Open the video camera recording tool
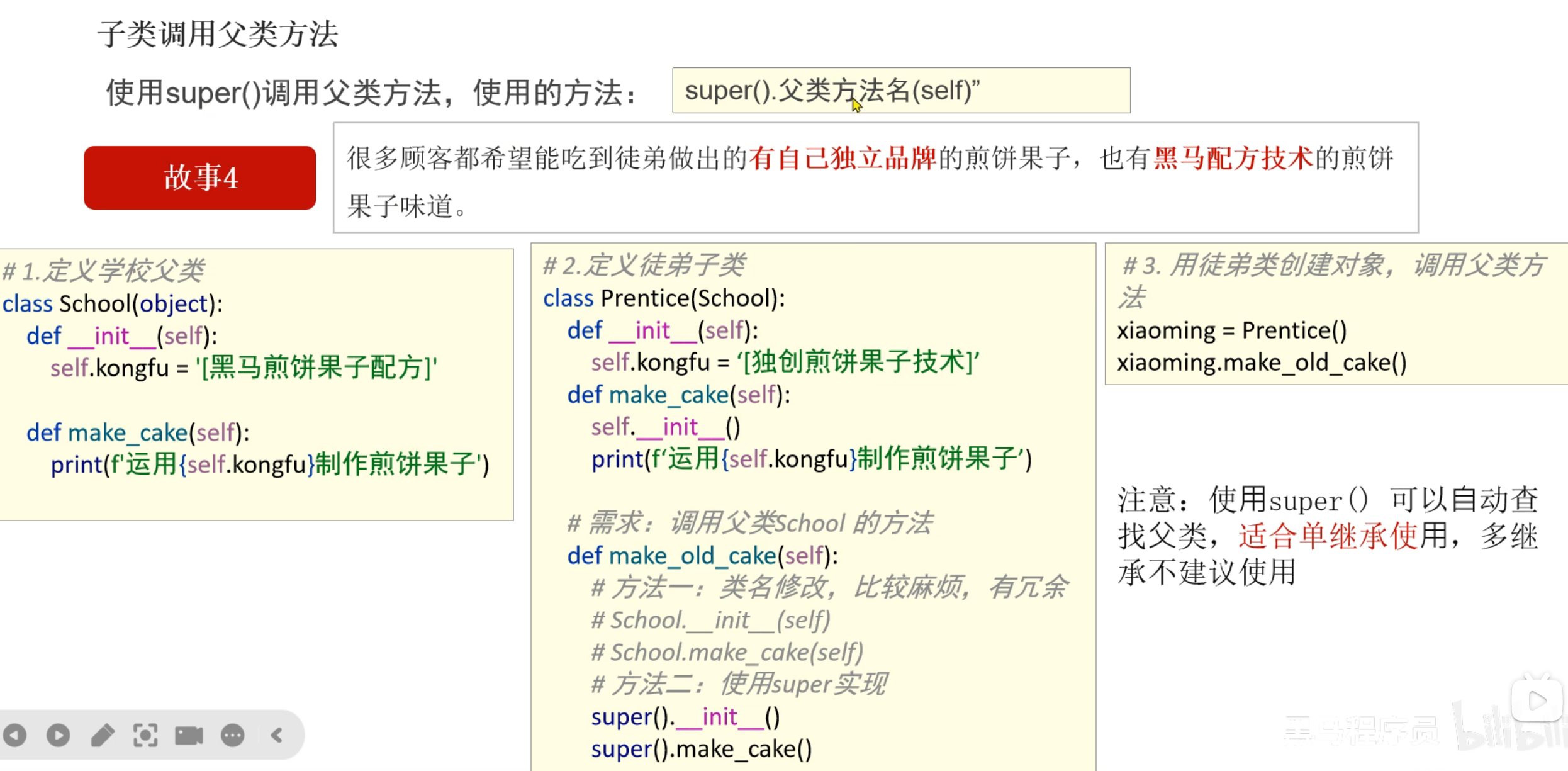This screenshot has height=771, width=1568. [x=189, y=734]
